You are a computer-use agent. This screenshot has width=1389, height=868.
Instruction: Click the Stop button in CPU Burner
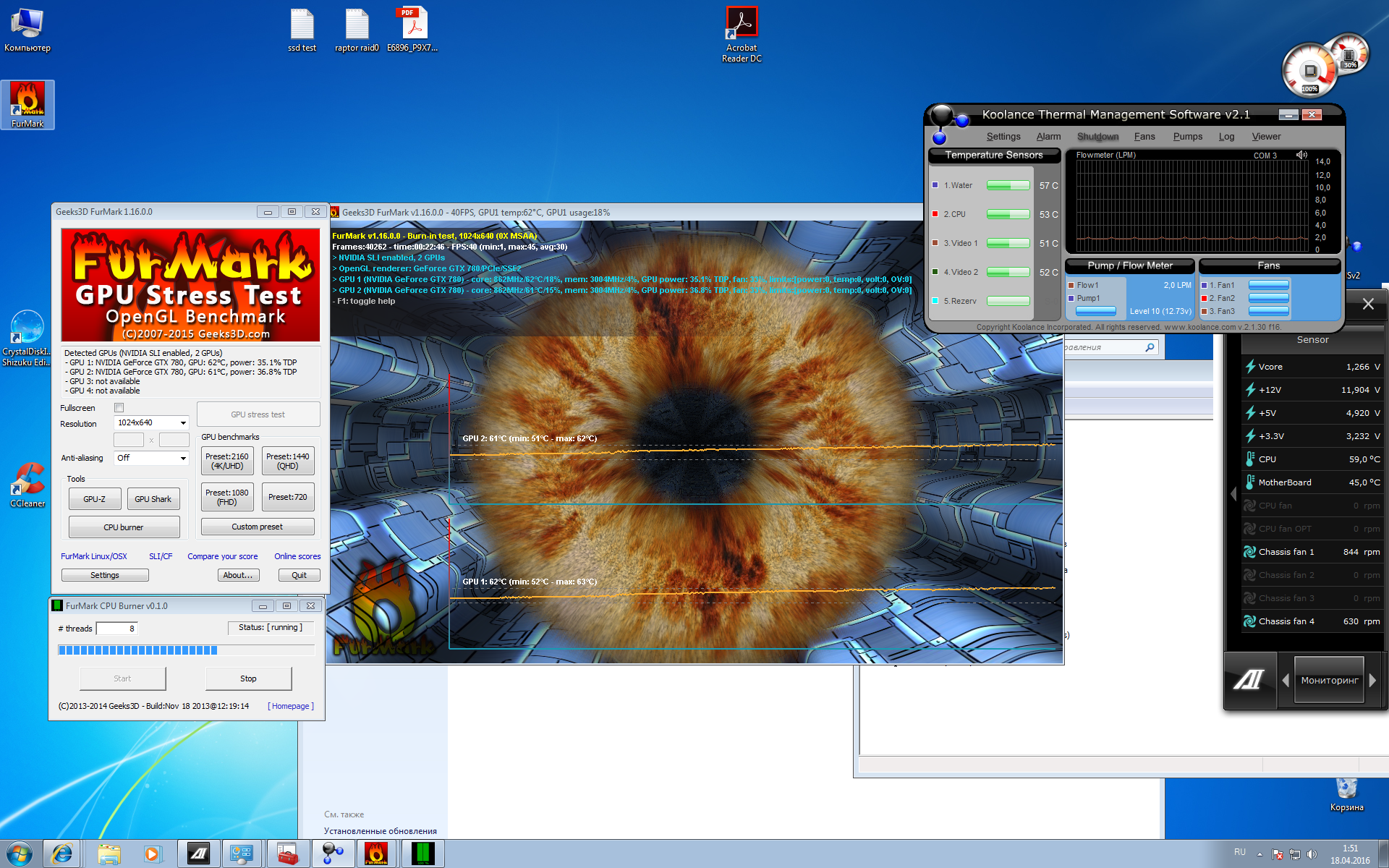[x=248, y=678]
